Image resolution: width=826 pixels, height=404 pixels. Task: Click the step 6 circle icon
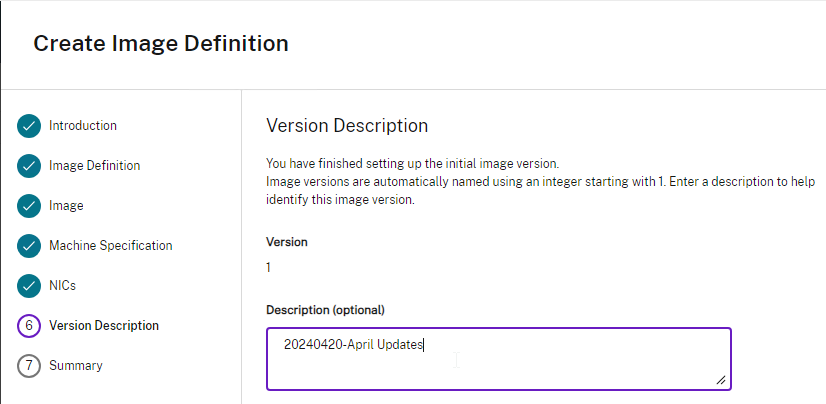(29, 326)
